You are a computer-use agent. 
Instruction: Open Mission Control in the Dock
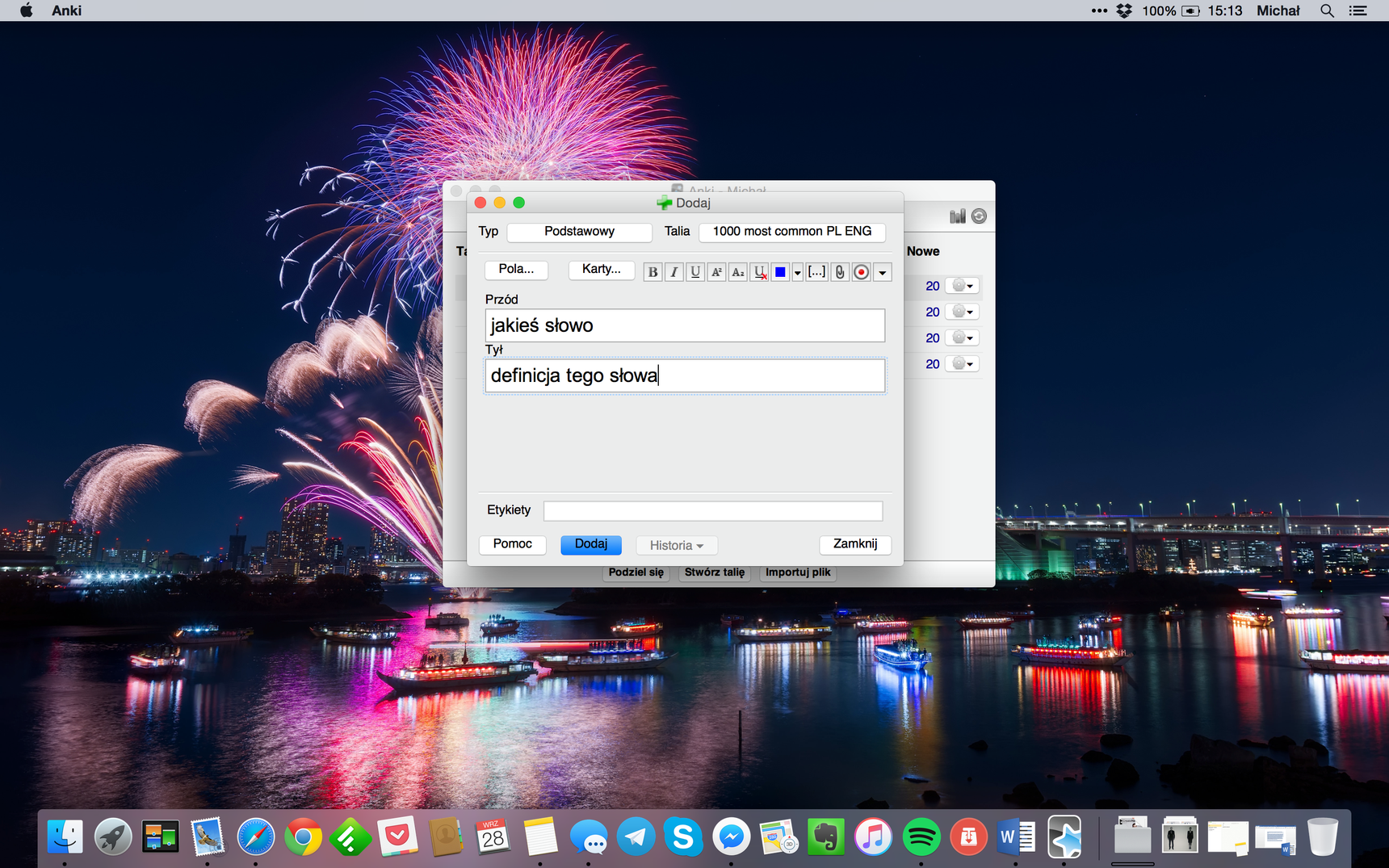[x=160, y=837]
